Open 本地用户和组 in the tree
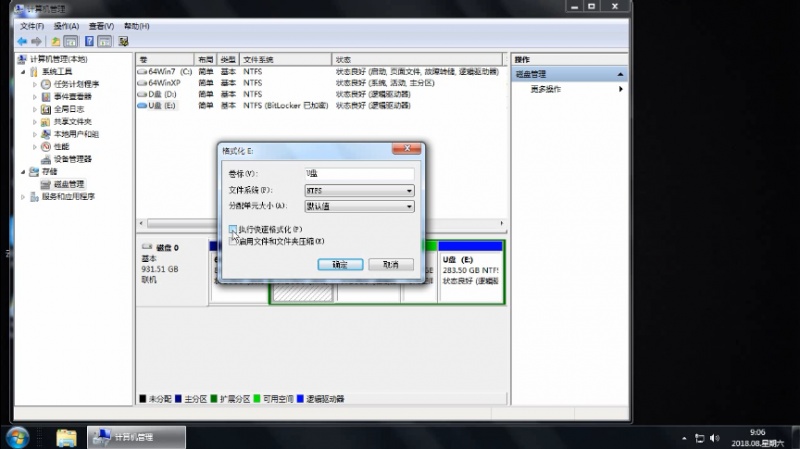 click(76, 134)
